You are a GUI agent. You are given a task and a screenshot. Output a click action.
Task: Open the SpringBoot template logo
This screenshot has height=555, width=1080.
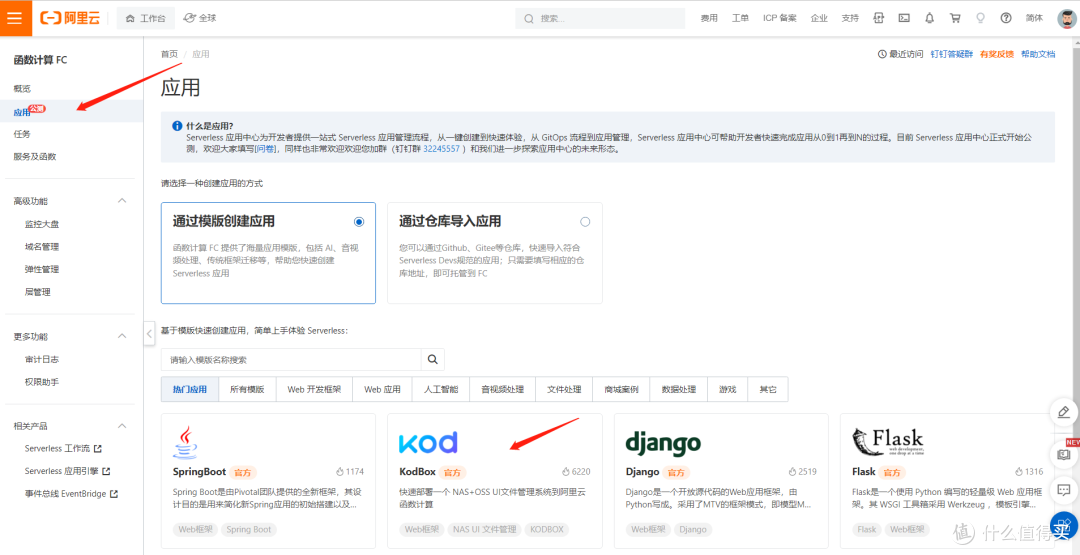coord(183,442)
